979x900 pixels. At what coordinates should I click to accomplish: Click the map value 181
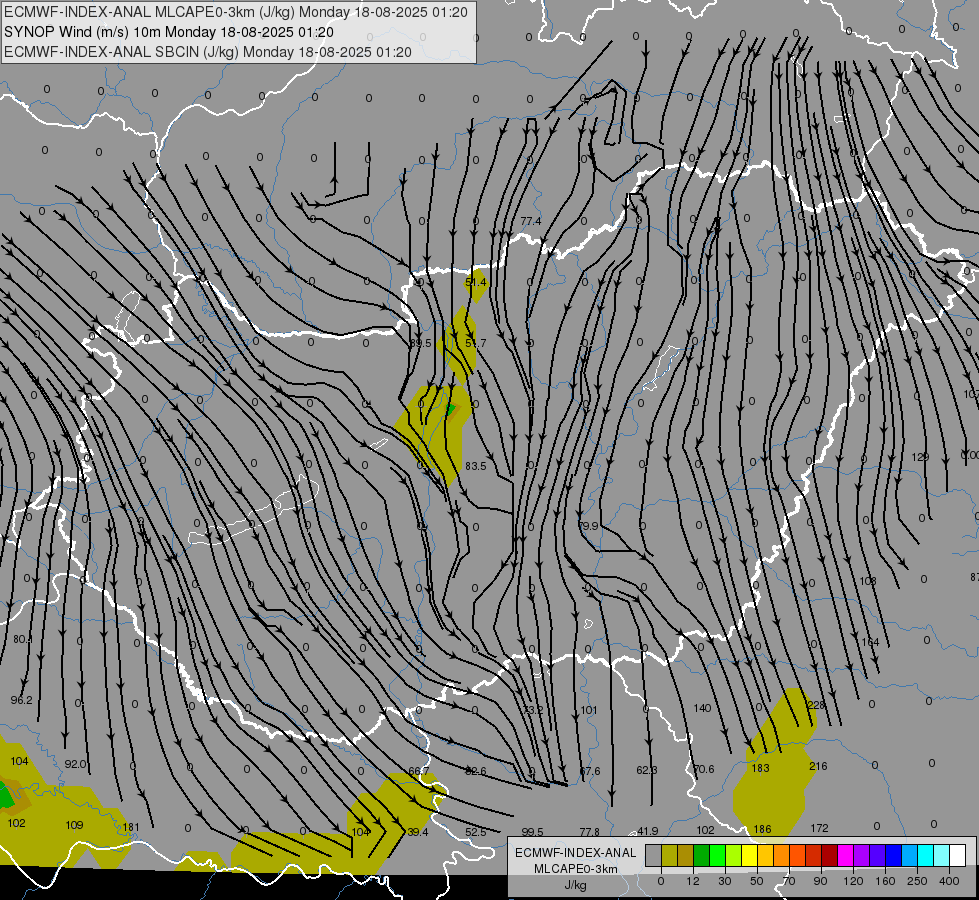[x=131, y=828]
